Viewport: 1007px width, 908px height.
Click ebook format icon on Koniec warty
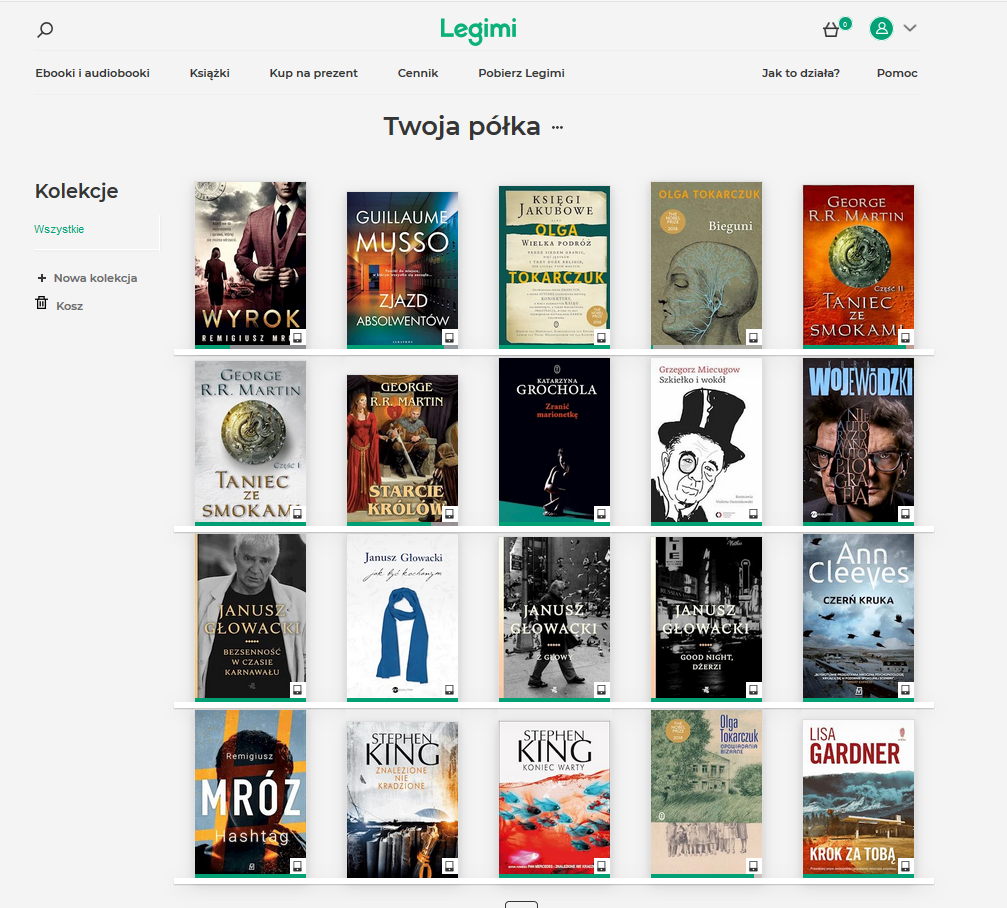coord(602,866)
